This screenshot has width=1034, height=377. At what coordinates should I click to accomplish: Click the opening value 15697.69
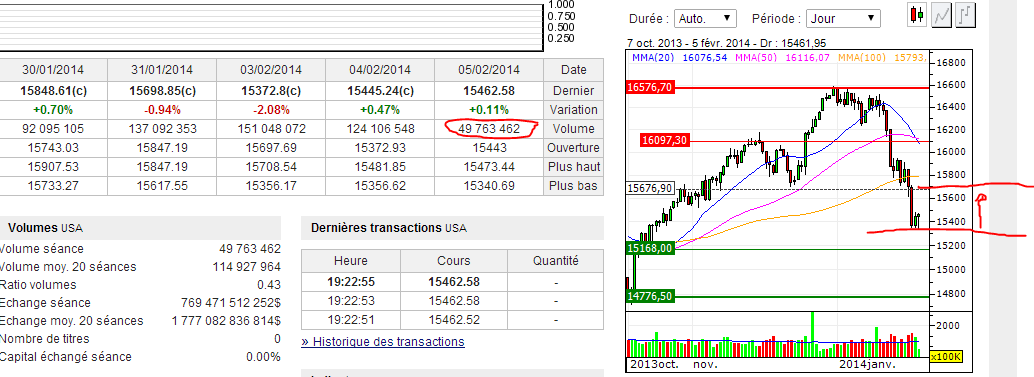coord(270,148)
